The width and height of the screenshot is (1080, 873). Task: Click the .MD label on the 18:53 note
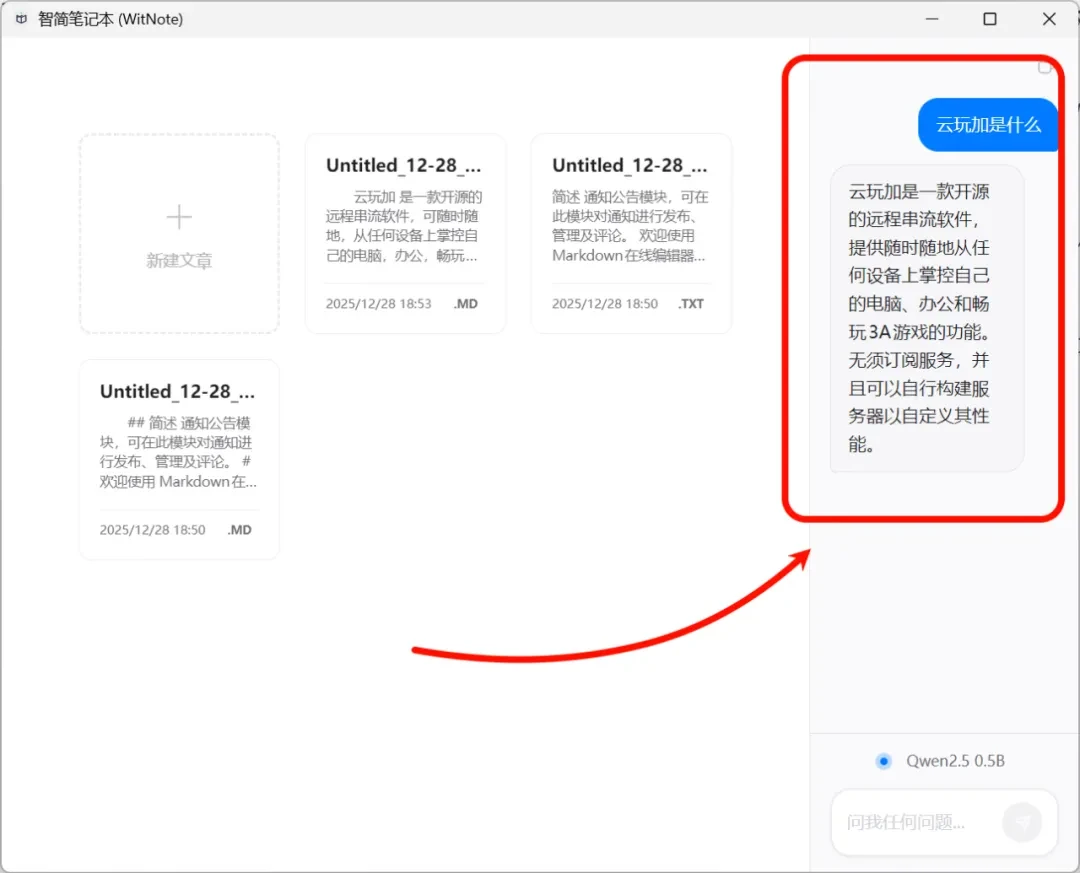[466, 304]
